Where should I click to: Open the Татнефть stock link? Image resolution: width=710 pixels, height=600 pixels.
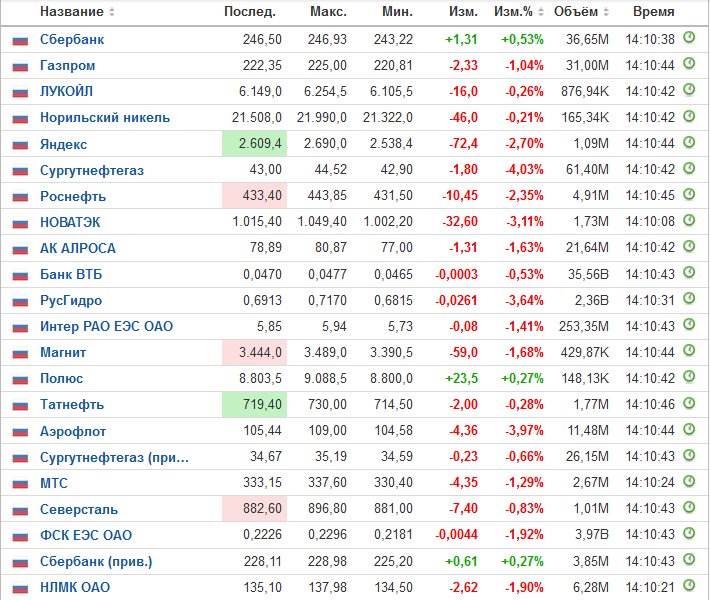[x=72, y=404]
